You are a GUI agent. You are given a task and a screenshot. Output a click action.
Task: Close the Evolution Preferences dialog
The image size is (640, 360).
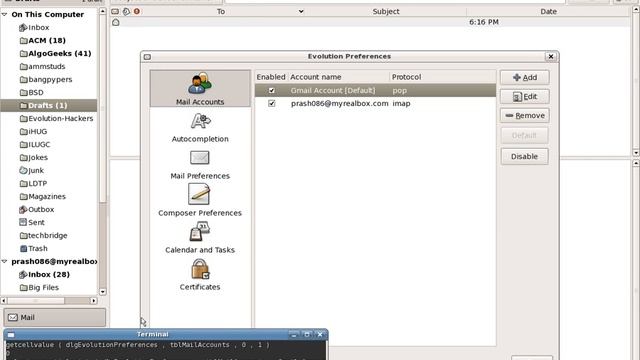point(551,56)
